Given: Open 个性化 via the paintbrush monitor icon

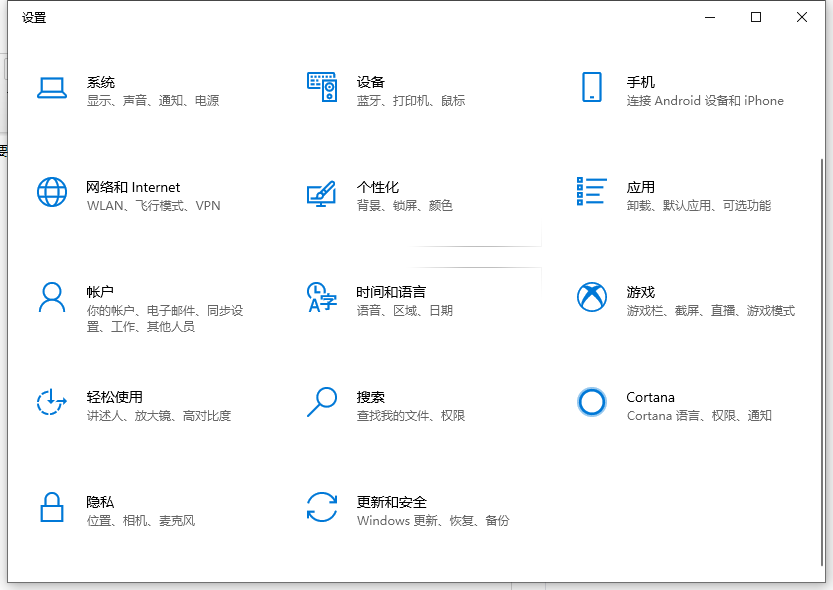Looking at the screenshot, I should (x=321, y=193).
